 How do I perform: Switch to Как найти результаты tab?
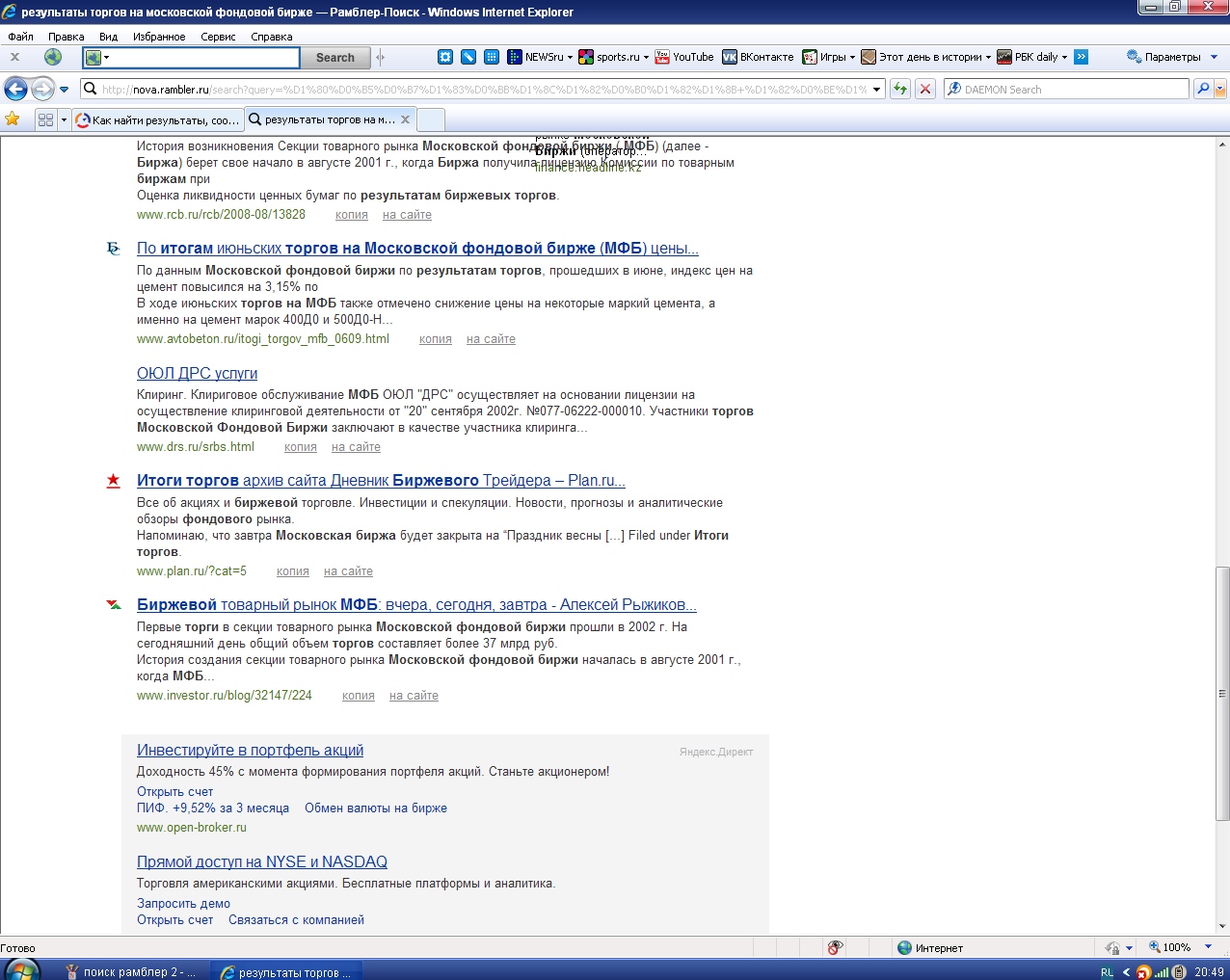[x=158, y=120]
